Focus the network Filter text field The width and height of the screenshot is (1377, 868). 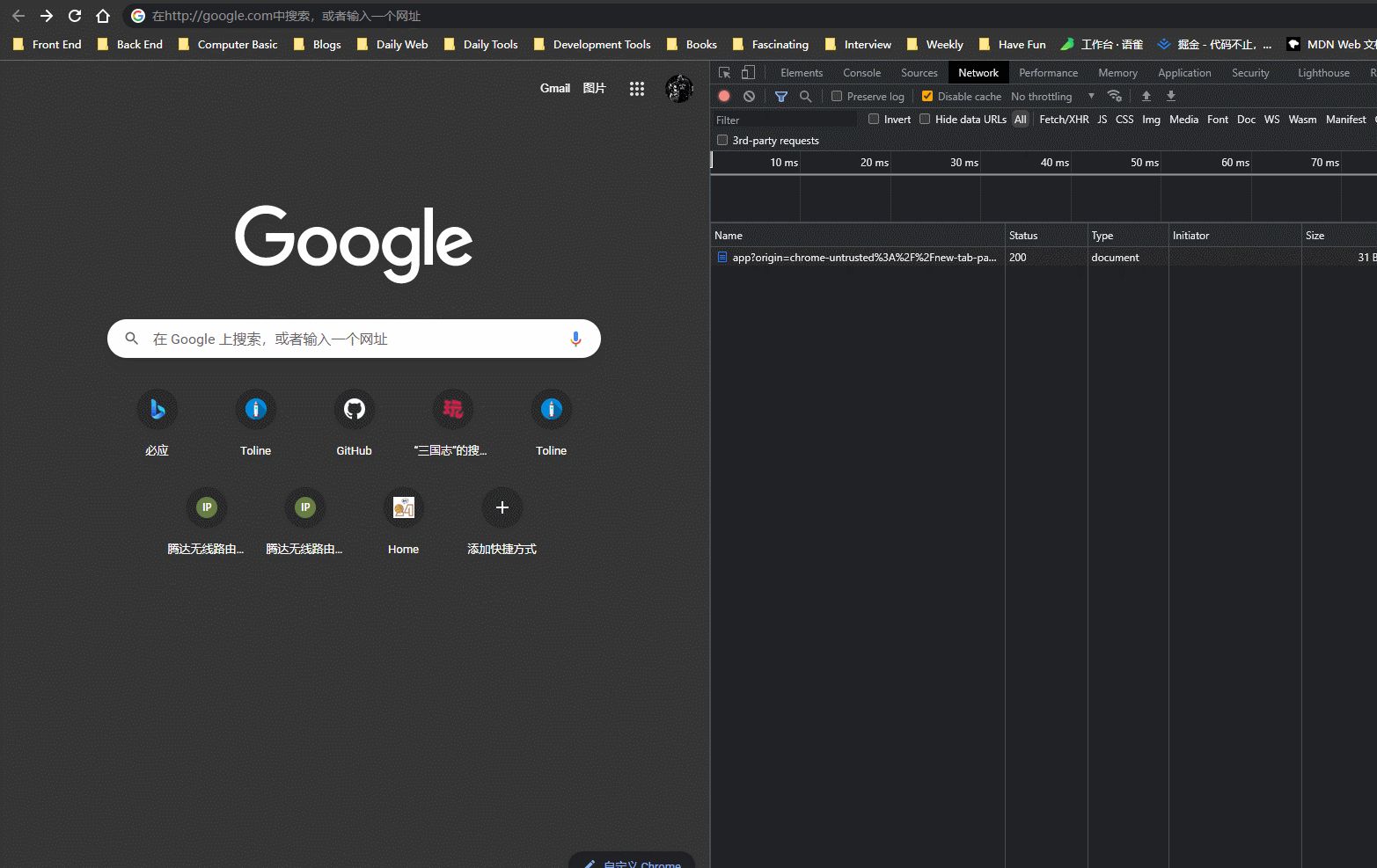pyautogui.click(x=784, y=120)
